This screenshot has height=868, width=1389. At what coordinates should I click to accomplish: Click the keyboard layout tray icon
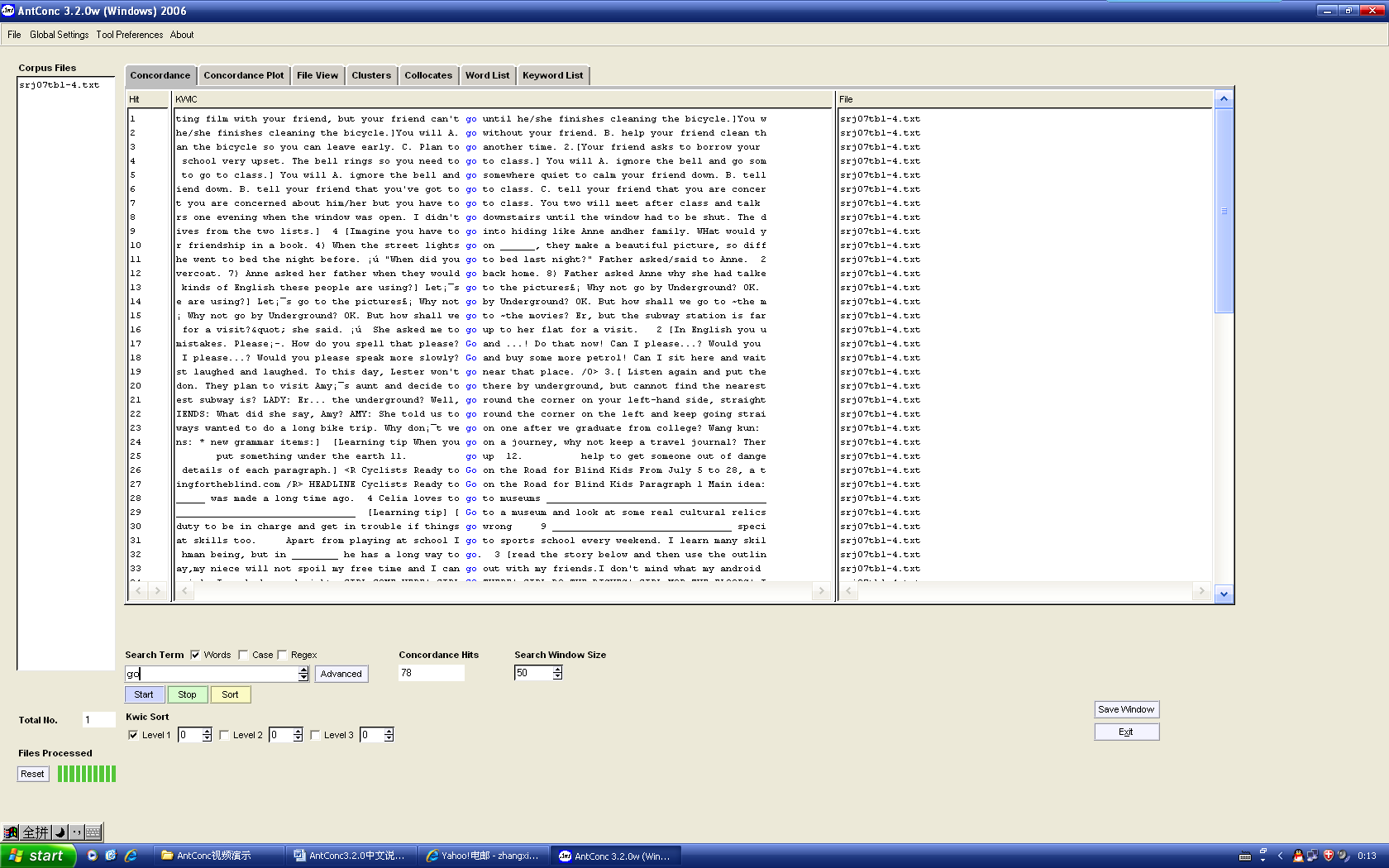[1244, 856]
